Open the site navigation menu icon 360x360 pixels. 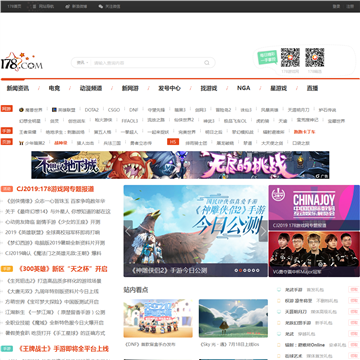34,6
